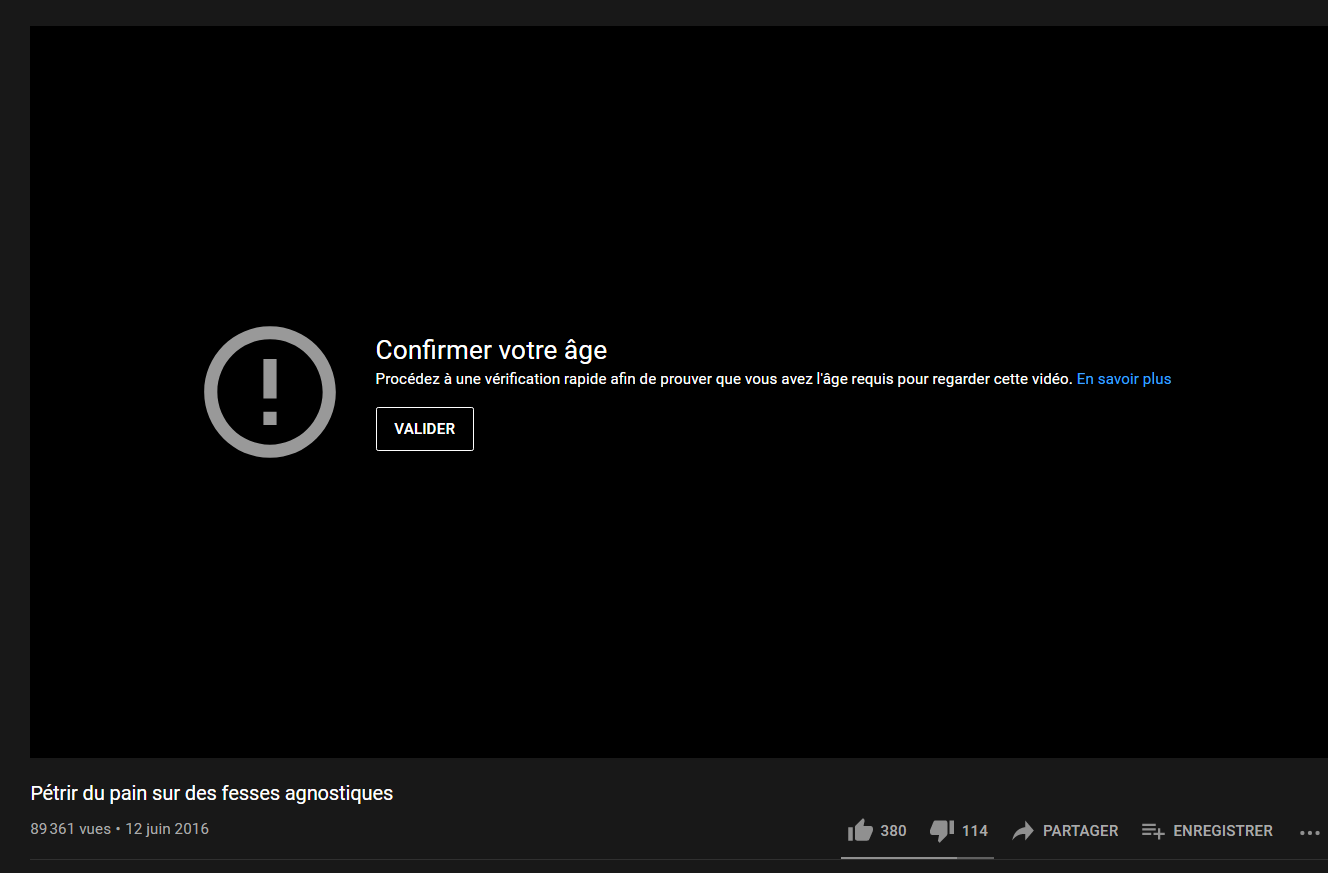This screenshot has width=1328, height=873.
Task: Select the ENREGISTRER text label
Action: [x=1223, y=831]
